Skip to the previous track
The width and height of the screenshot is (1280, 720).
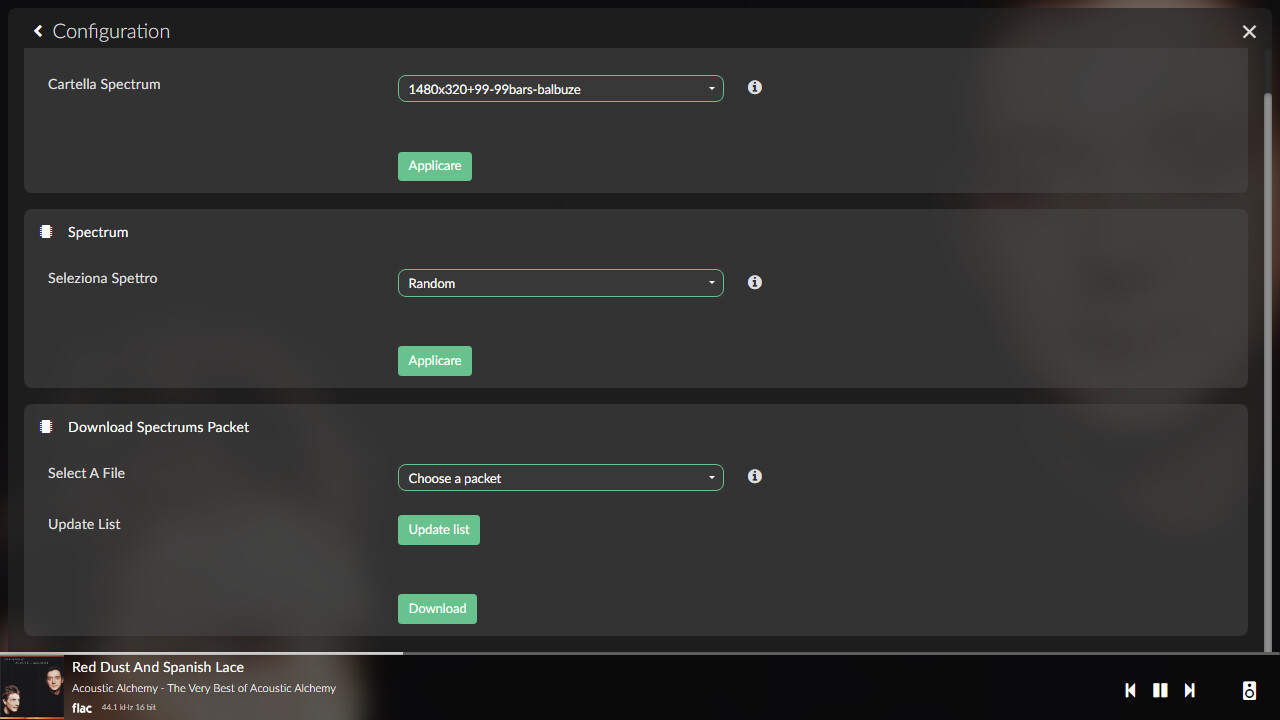[x=1130, y=690]
